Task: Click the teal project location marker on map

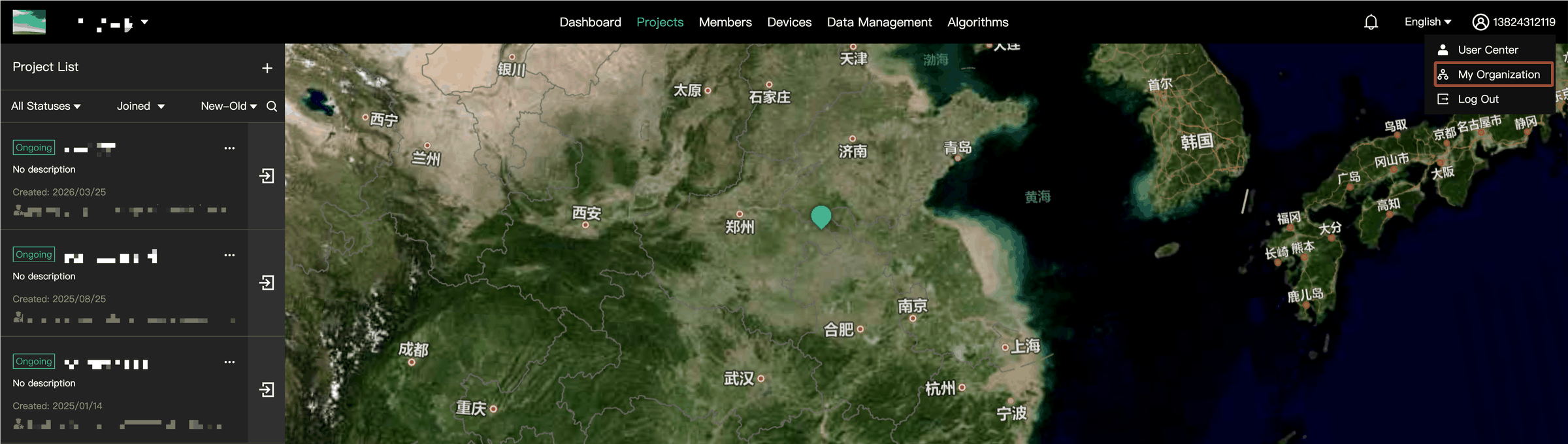Action: click(821, 216)
